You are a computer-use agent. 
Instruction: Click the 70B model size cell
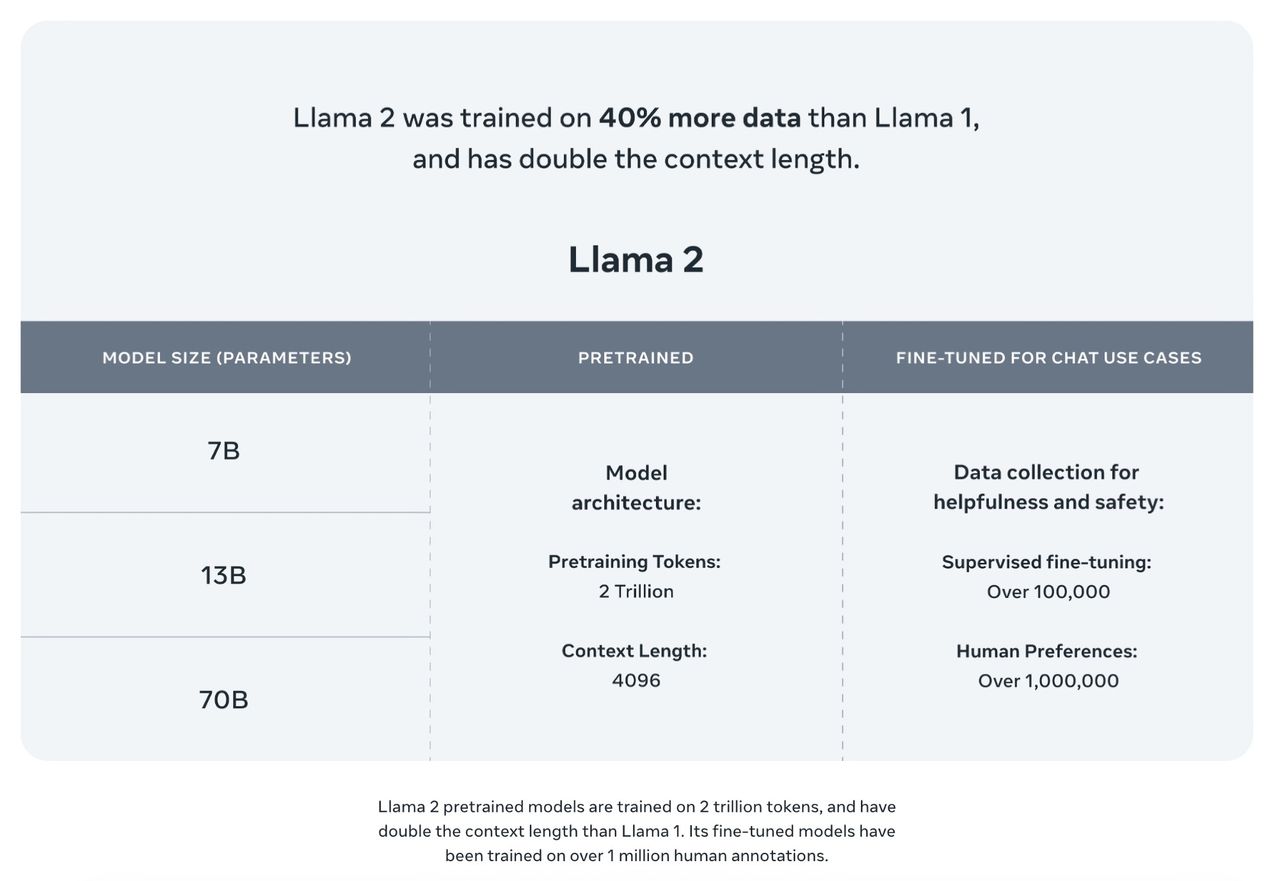pyautogui.click(x=224, y=700)
